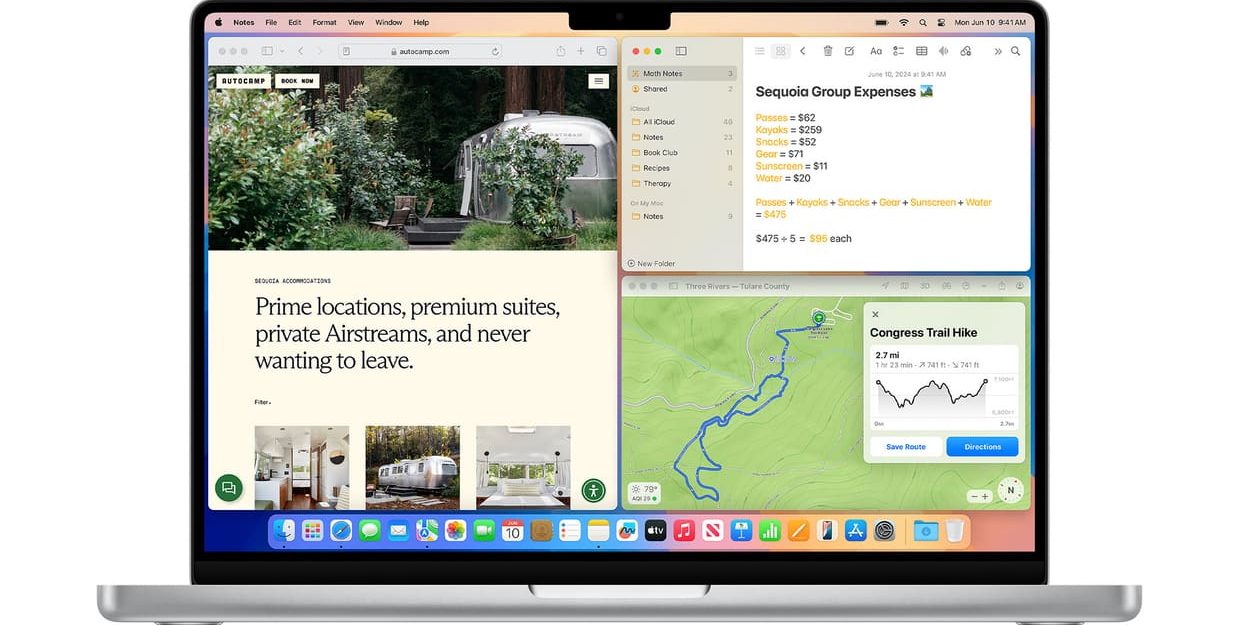
Task: Click the Directions button
Action: (982, 447)
